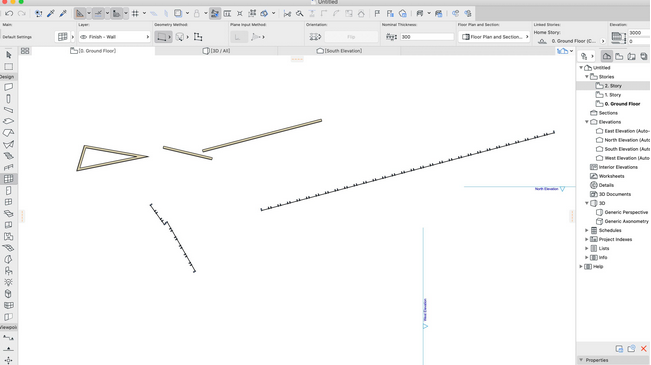Click the Nominal Thickness field showing 300
This screenshot has height=365, width=651.
(x=427, y=37)
